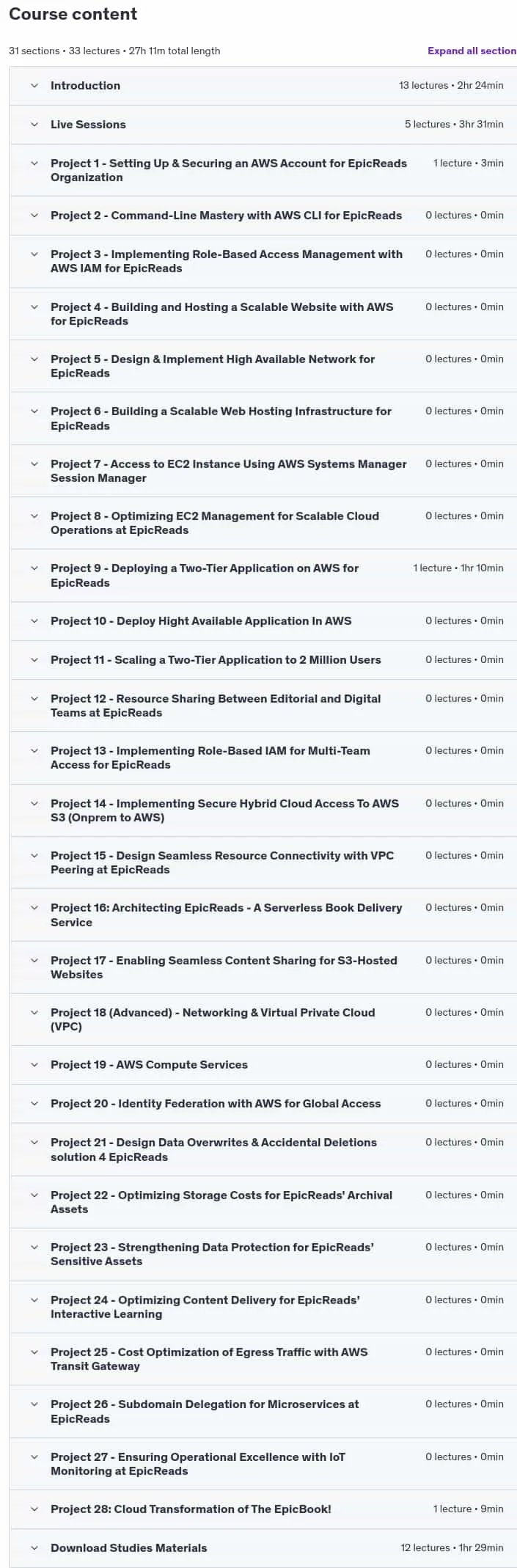517x1568 pixels.
Task: Open Project 4 Scalable Website title
Action: point(221,314)
